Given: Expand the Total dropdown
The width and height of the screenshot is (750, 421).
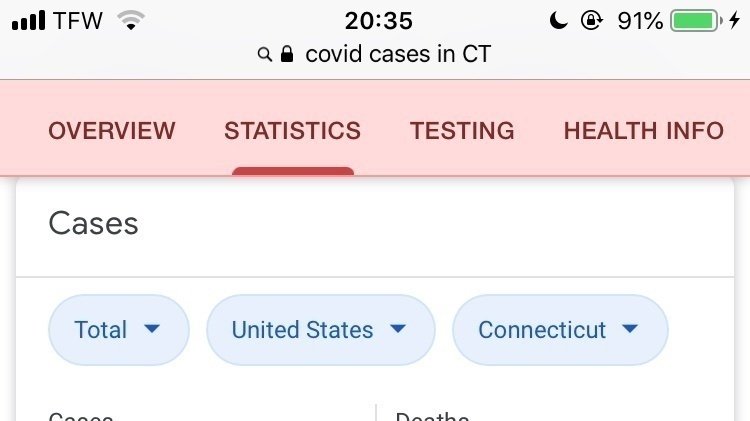Looking at the screenshot, I should (x=119, y=330).
